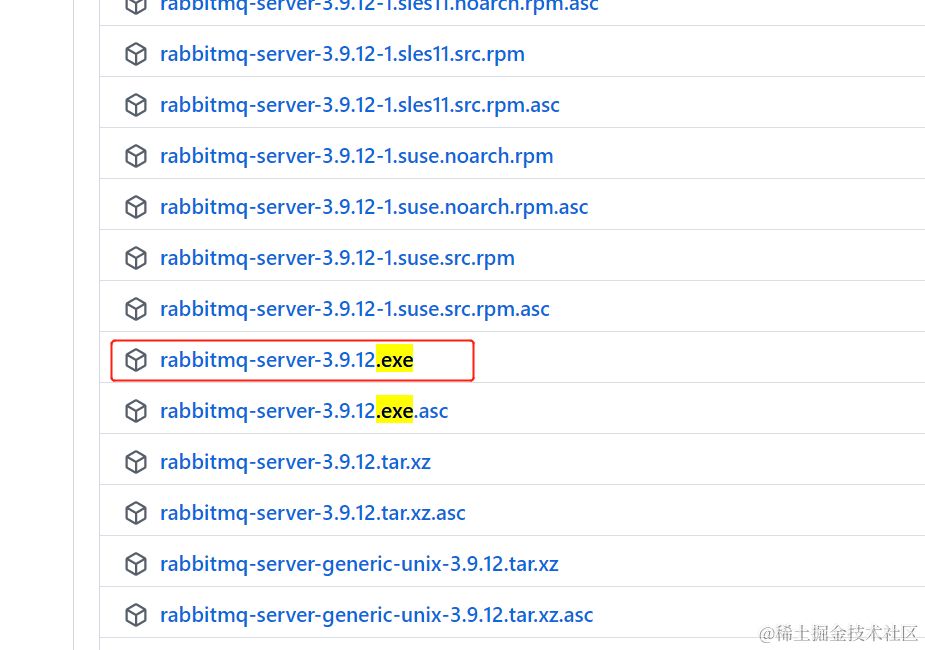Click package icon beside generic-unix-3.9.12.tar.xz
This screenshot has height=650, width=925.
[x=136, y=564]
